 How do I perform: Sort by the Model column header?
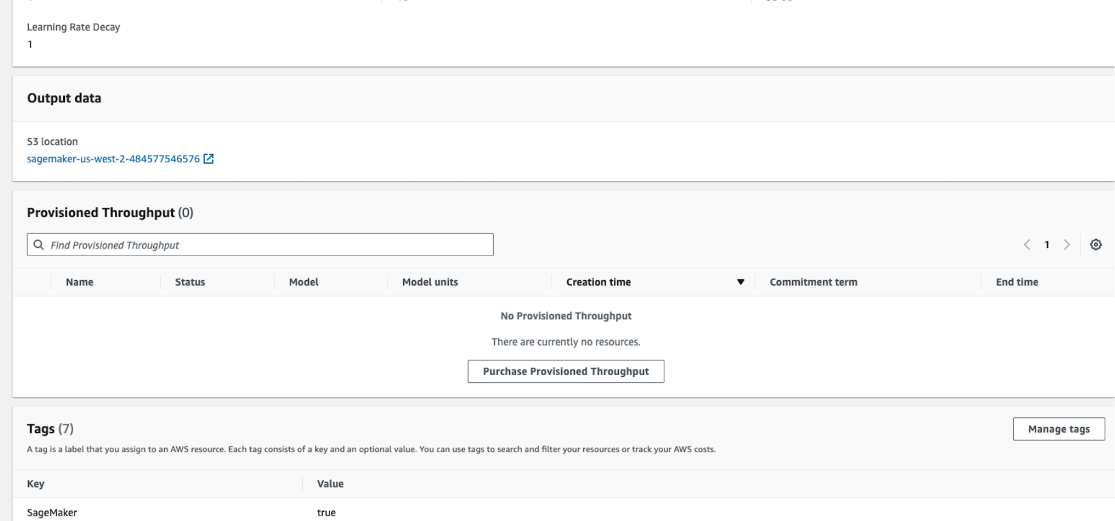[303, 282]
